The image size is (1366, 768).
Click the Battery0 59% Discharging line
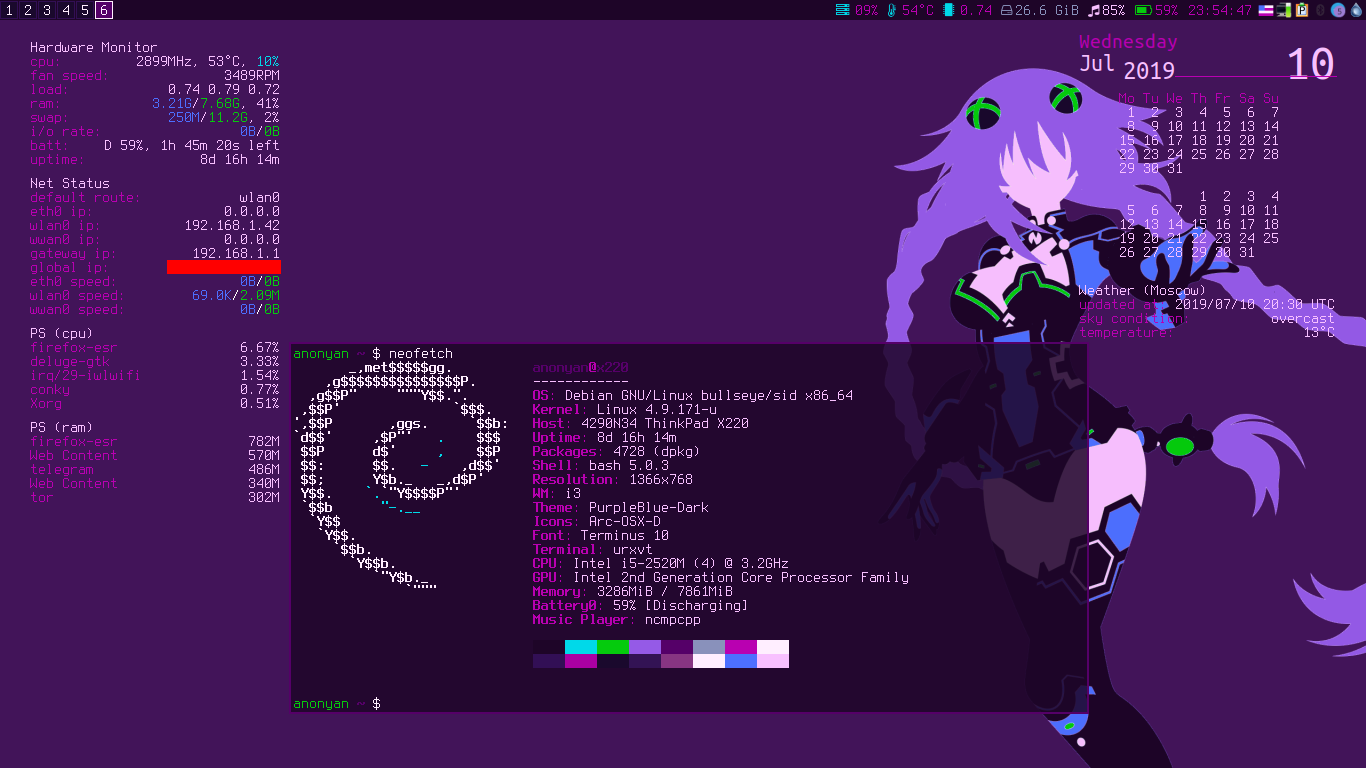(x=640, y=605)
